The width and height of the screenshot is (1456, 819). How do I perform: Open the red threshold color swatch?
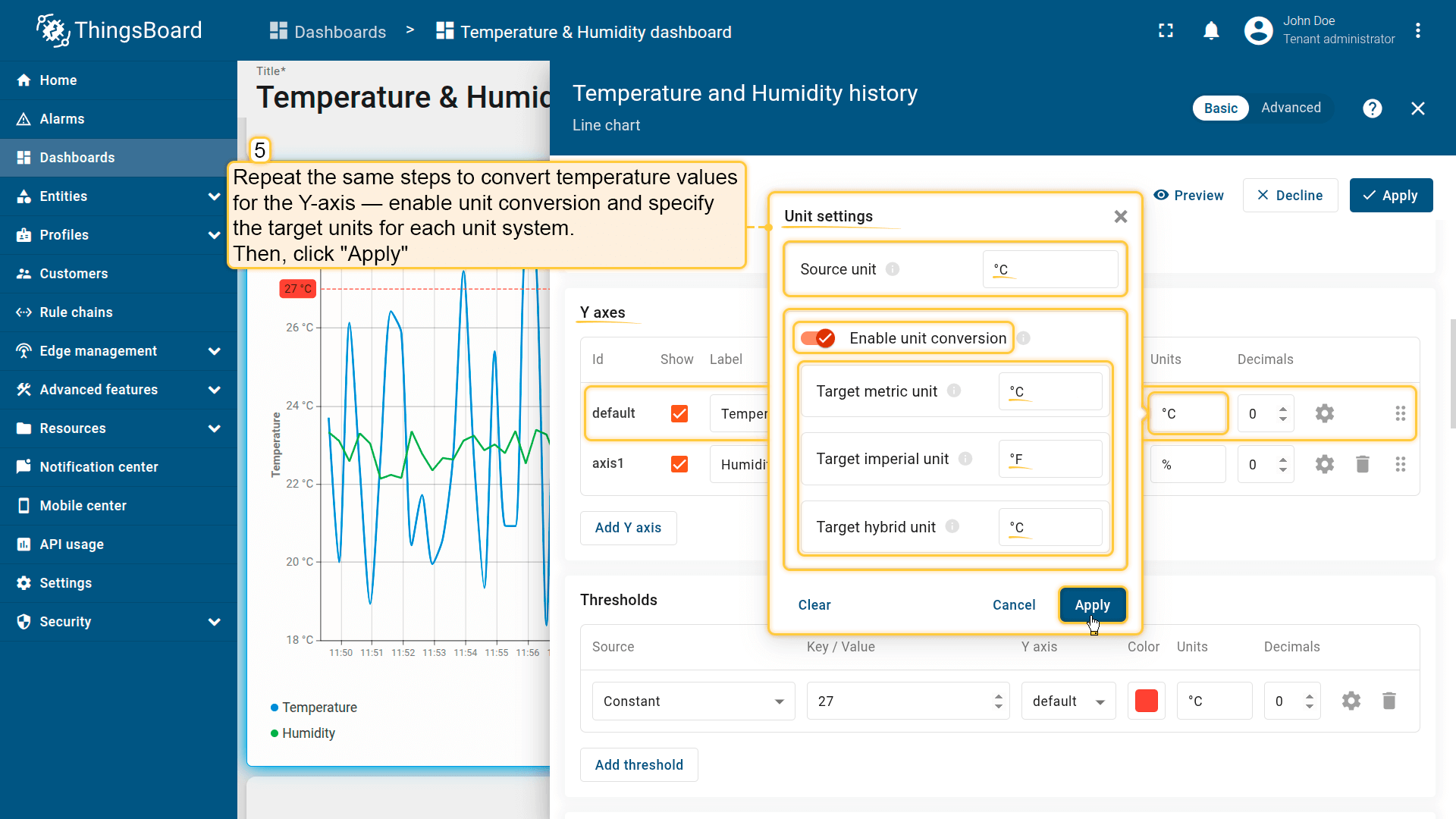point(1146,701)
